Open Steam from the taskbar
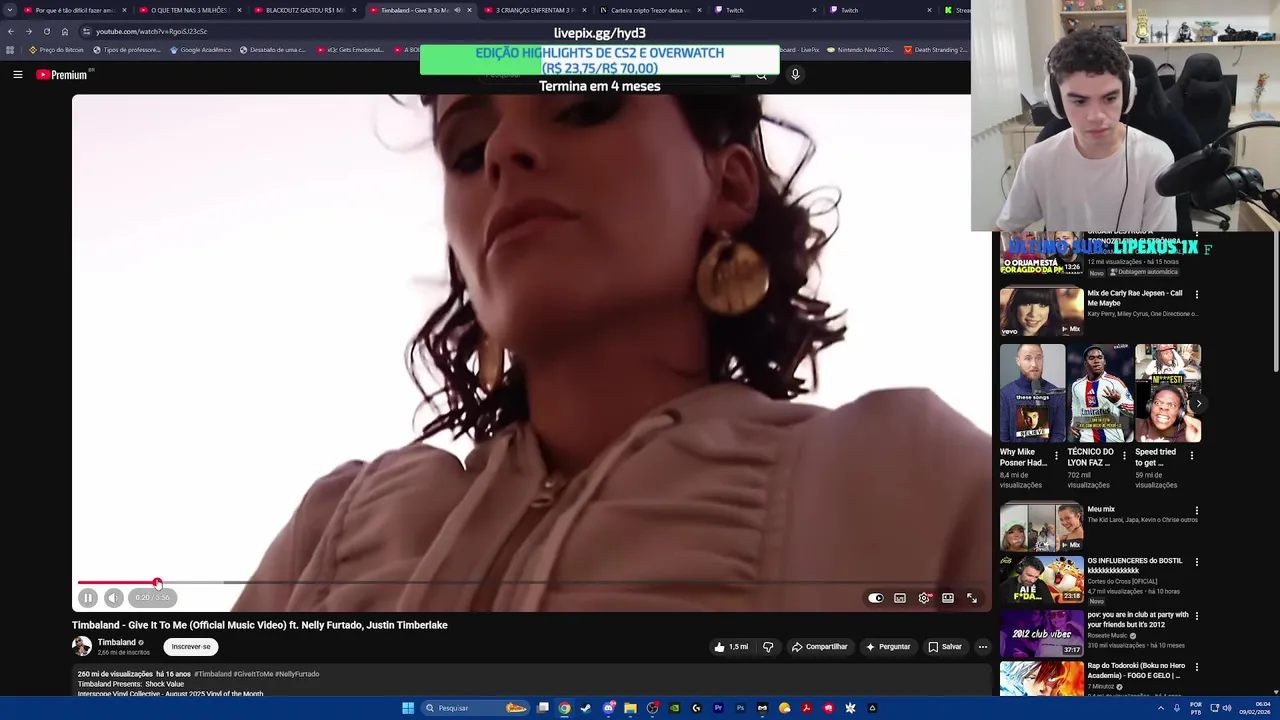This screenshot has height=720, width=1280. [x=586, y=708]
